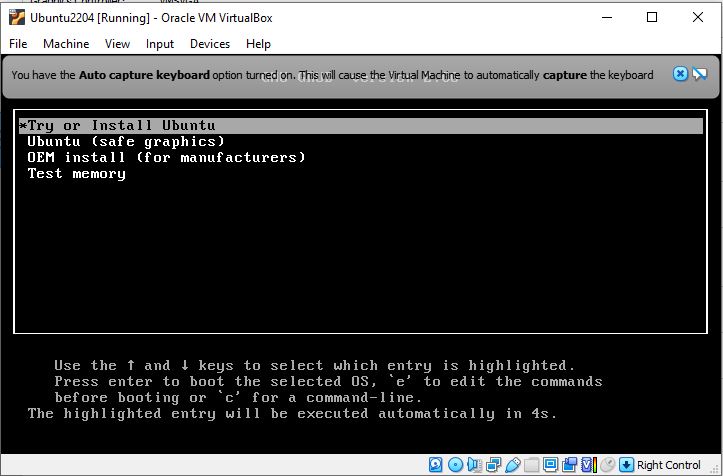This screenshot has width=723, height=476.
Task: Open the Devices menu
Action: 210,44
